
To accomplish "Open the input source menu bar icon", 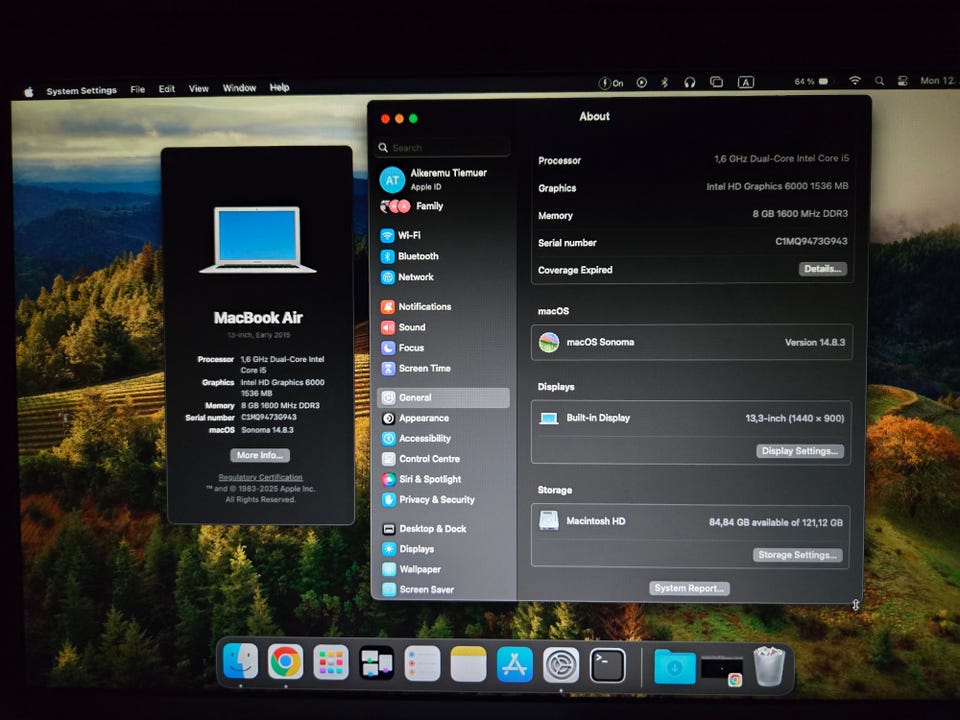I will [746, 82].
